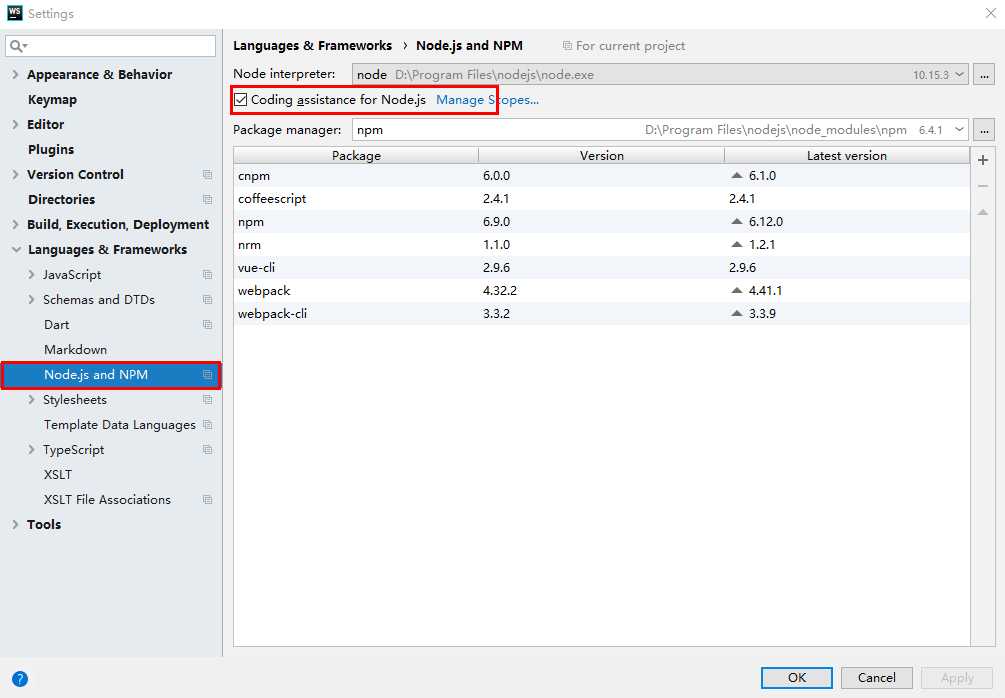Click project-level icon next to Directories
The image size is (1005, 698).
click(207, 199)
